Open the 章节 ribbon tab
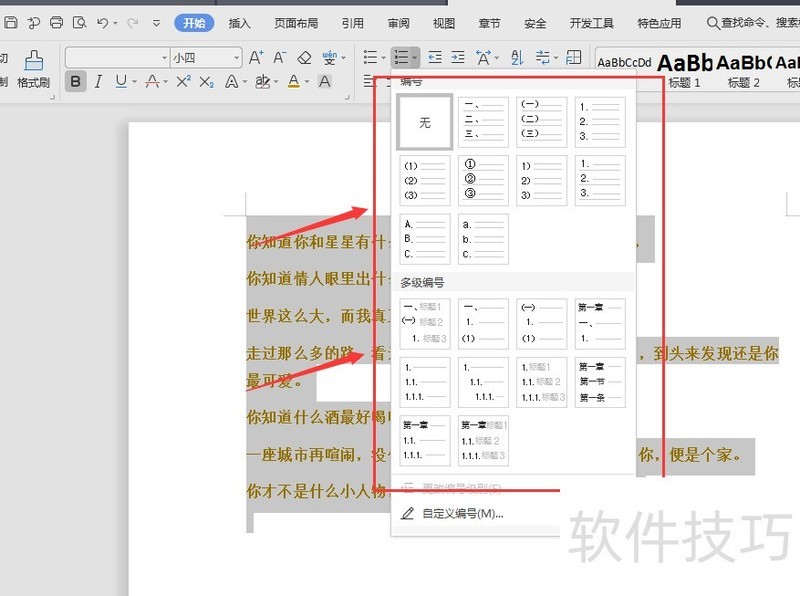 [490, 23]
